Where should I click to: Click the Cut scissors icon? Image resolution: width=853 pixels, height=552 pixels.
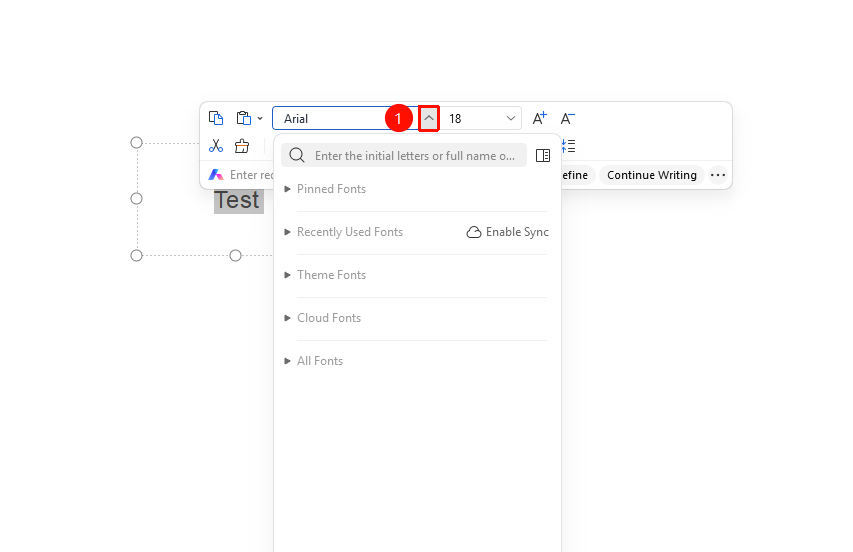(x=216, y=146)
